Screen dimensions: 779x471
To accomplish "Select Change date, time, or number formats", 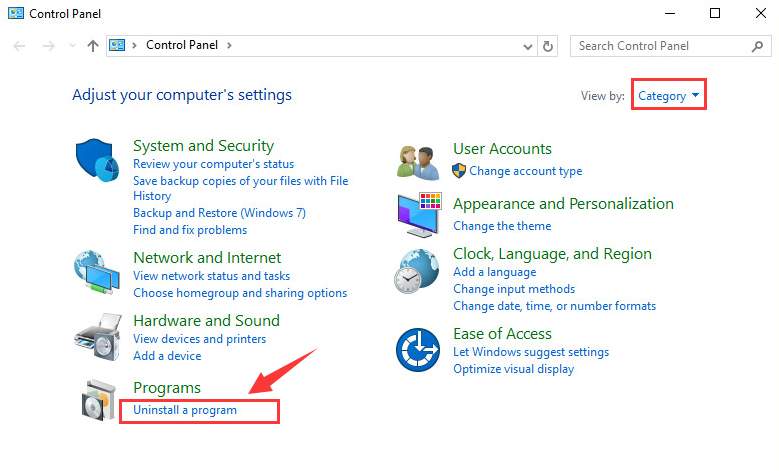I will [x=554, y=306].
